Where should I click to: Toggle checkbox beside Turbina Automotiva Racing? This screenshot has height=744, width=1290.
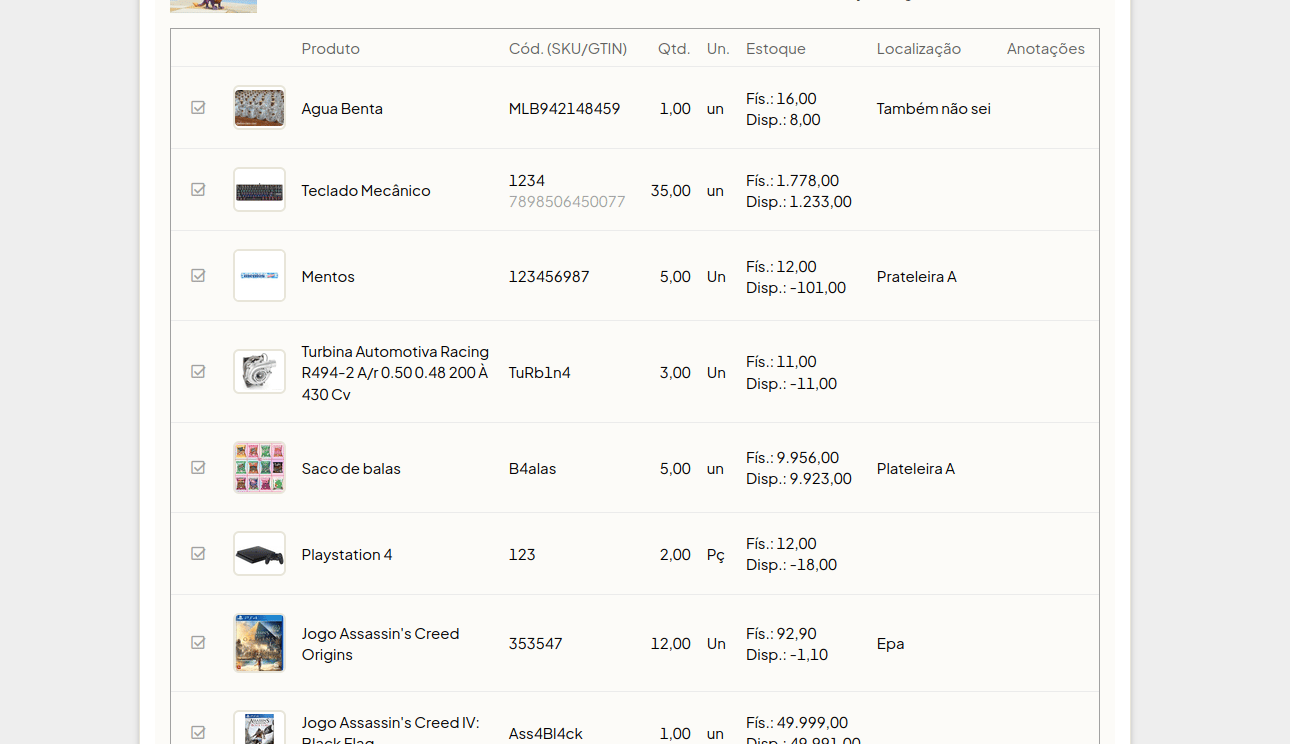pos(198,371)
